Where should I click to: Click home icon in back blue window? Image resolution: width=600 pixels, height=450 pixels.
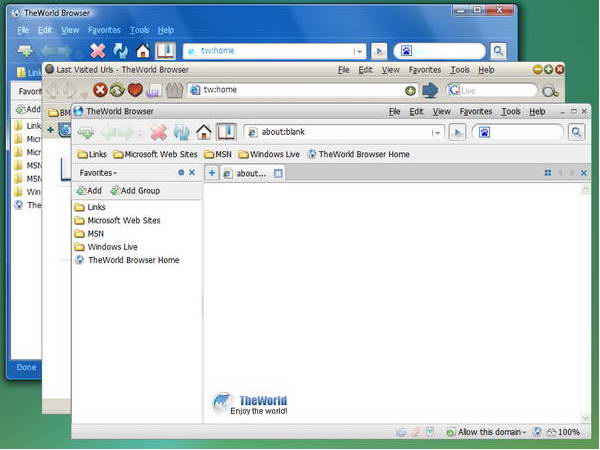coord(143,51)
